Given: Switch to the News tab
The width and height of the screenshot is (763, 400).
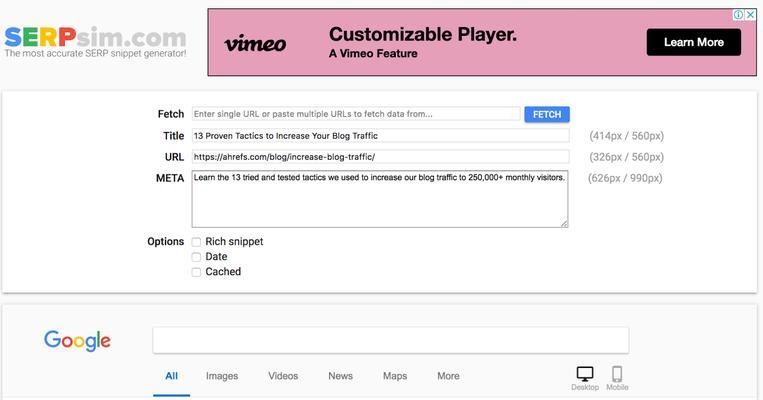Looking at the screenshot, I should pyautogui.click(x=340, y=376).
